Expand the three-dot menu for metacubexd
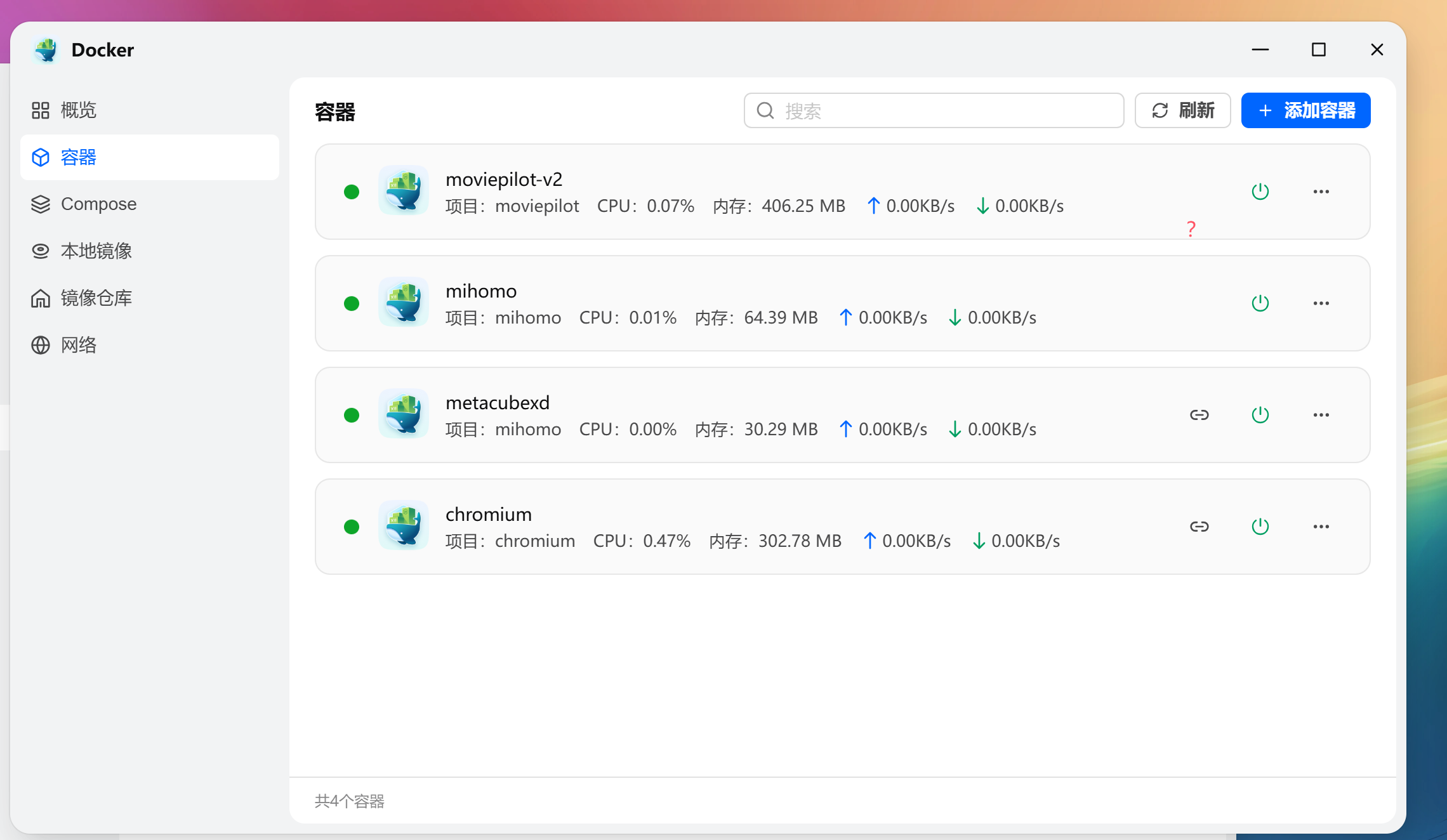This screenshot has width=1447, height=840. coord(1321,415)
